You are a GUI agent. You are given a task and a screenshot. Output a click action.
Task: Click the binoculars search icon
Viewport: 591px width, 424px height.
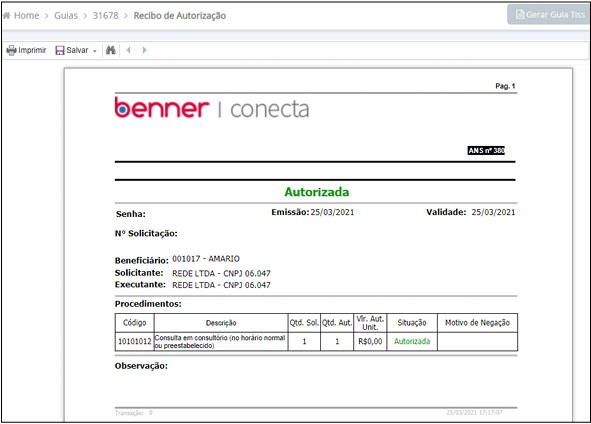(x=111, y=50)
